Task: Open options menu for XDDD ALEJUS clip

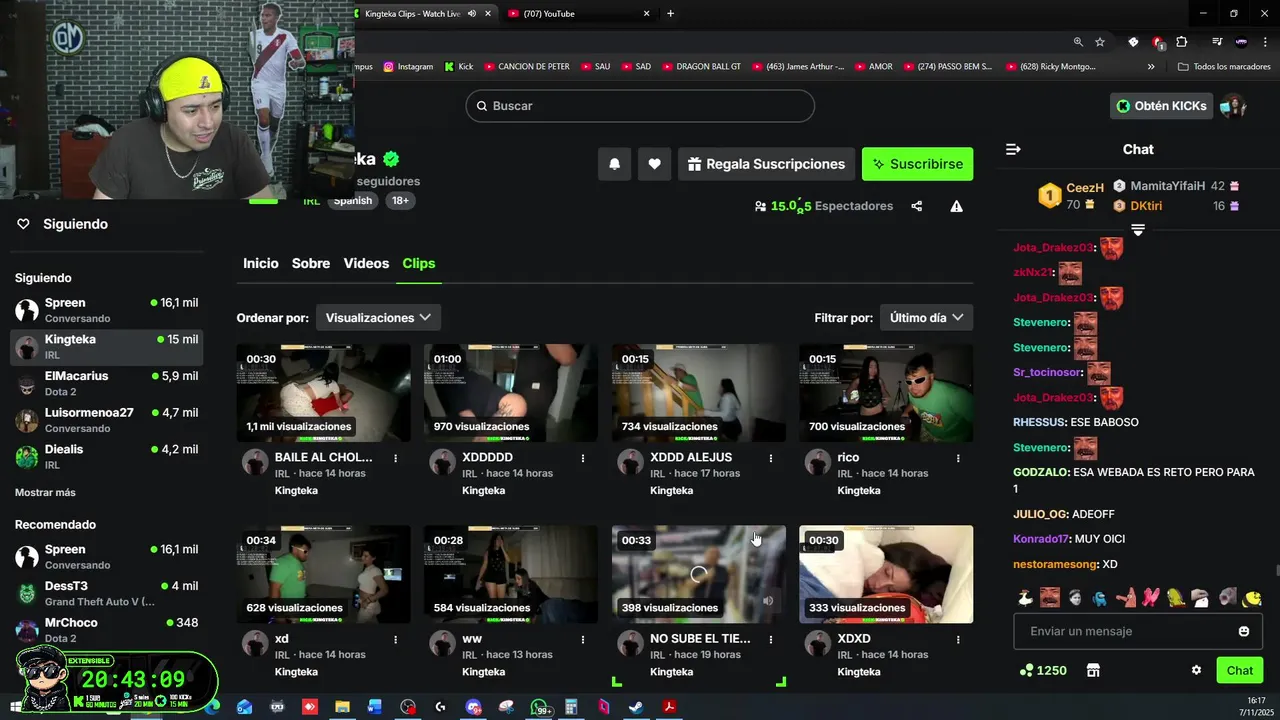Action: point(771,458)
